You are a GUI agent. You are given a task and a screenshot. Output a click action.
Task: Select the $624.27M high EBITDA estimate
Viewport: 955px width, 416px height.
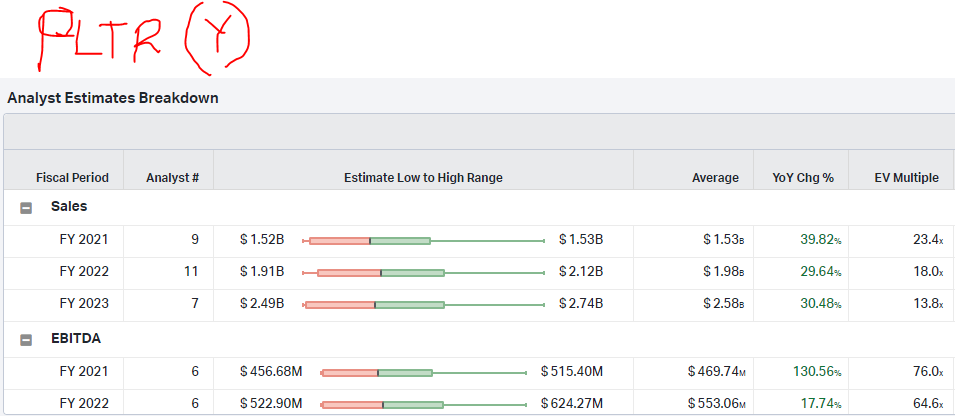(x=571, y=403)
